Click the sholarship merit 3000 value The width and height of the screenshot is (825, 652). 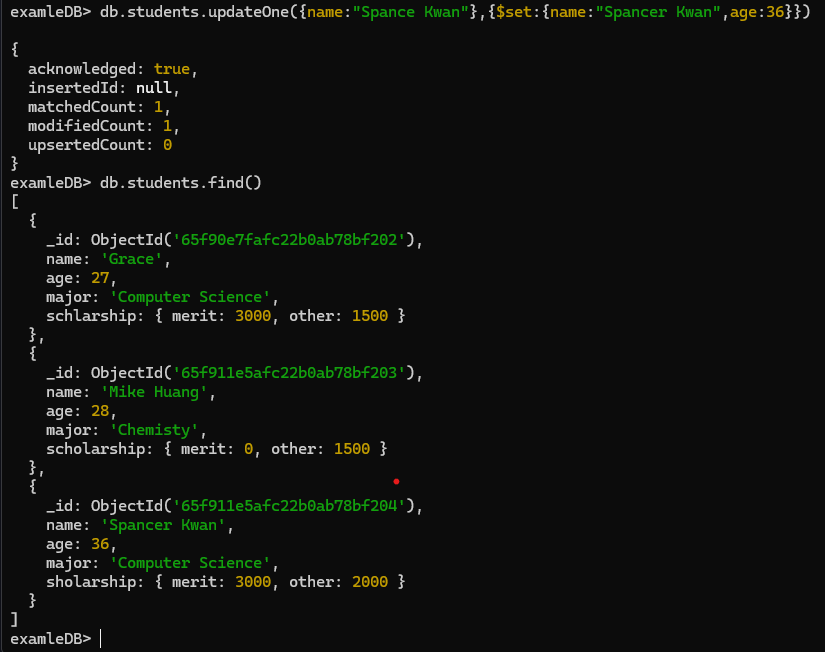tap(253, 582)
